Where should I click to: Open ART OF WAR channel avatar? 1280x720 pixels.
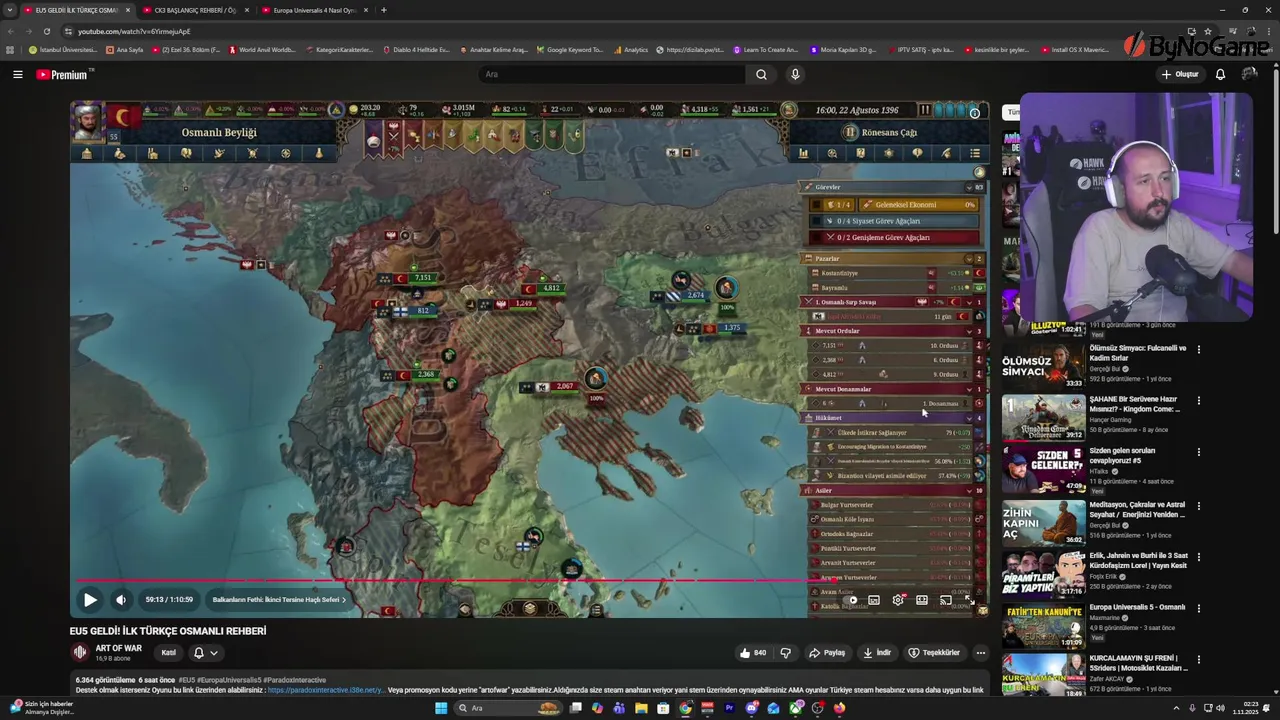(x=80, y=653)
